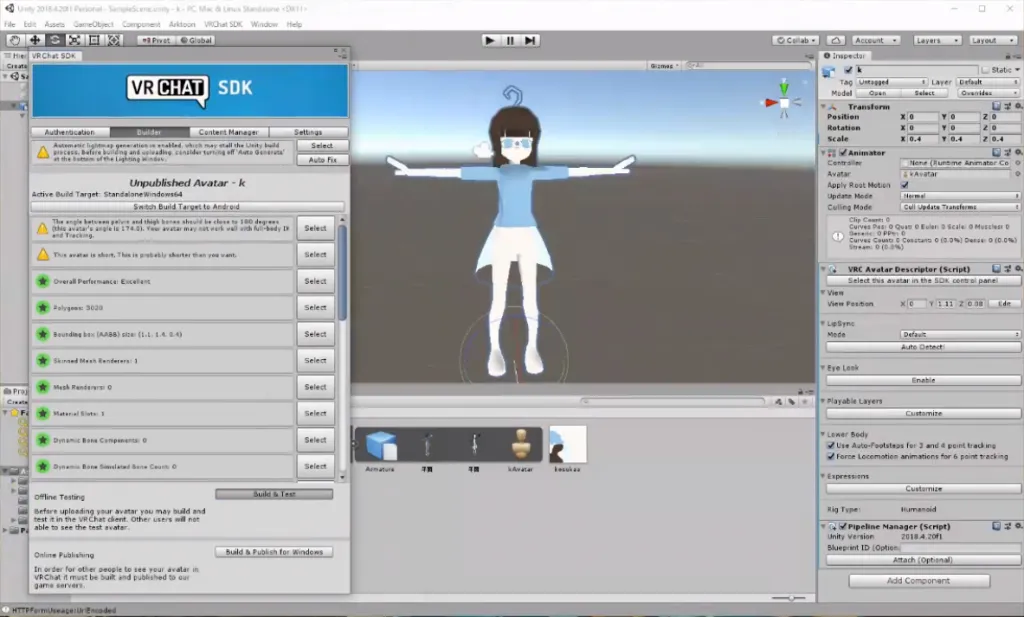Select the Hand tool in the toolbar
Image resolution: width=1024 pixels, height=617 pixels.
click(x=15, y=40)
